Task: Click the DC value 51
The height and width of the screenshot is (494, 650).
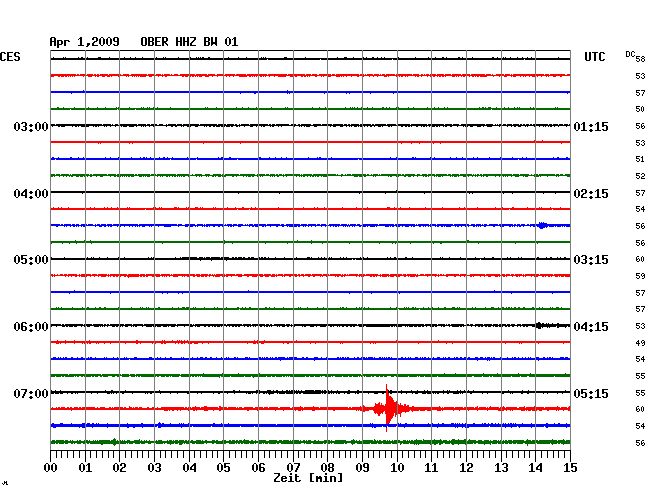Action: tap(640, 159)
